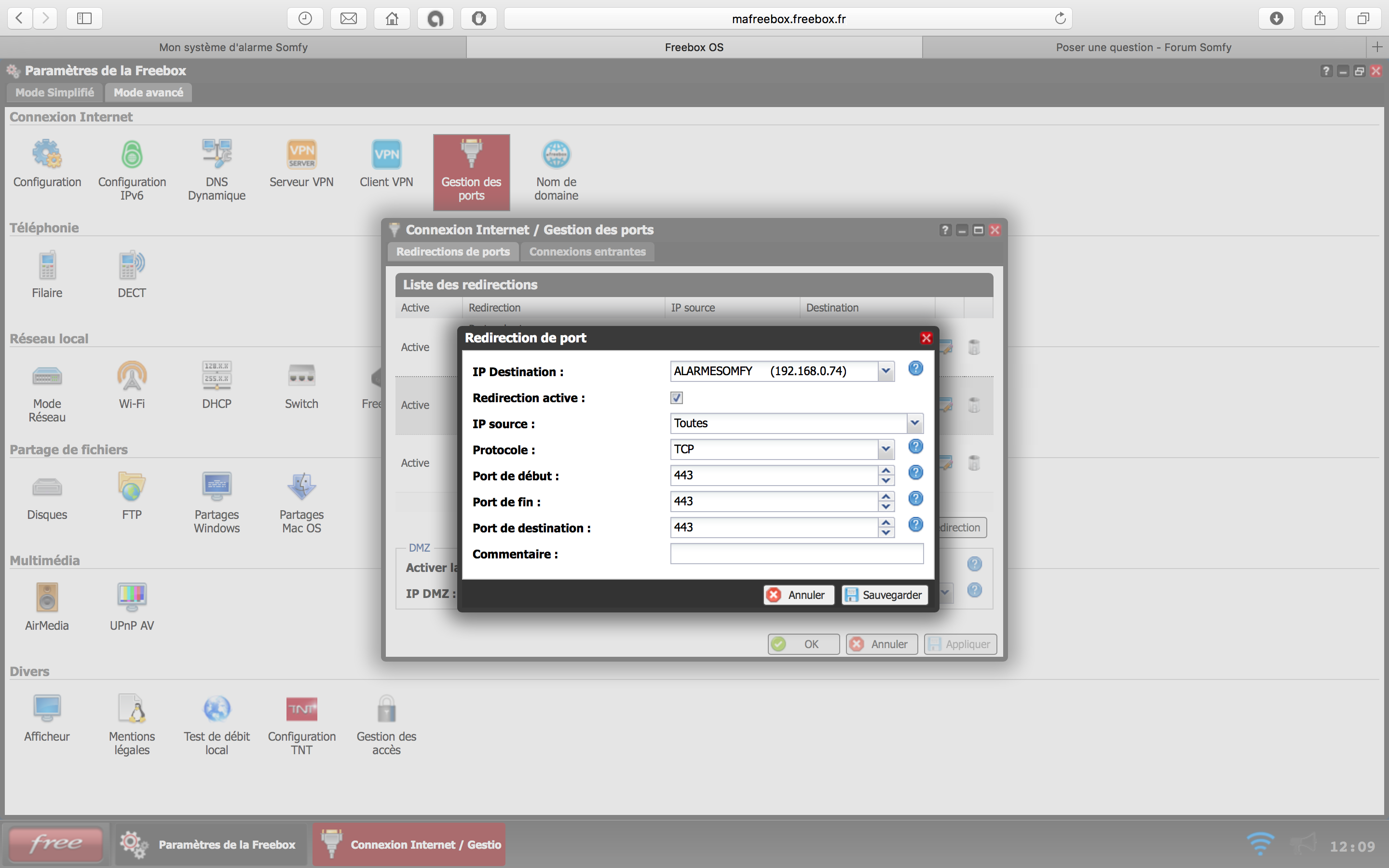The height and width of the screenshot is (868, 1389).
Task: Open the DHCP configuration icon
Action: tap(217, 377)
